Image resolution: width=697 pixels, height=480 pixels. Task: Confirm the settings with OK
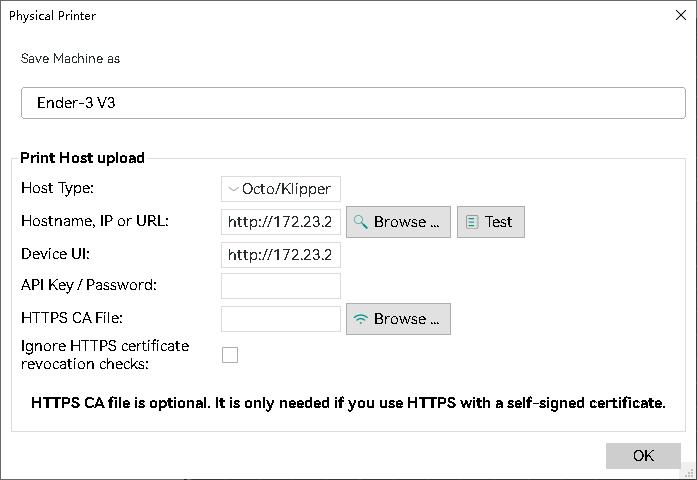click(643, 456)
